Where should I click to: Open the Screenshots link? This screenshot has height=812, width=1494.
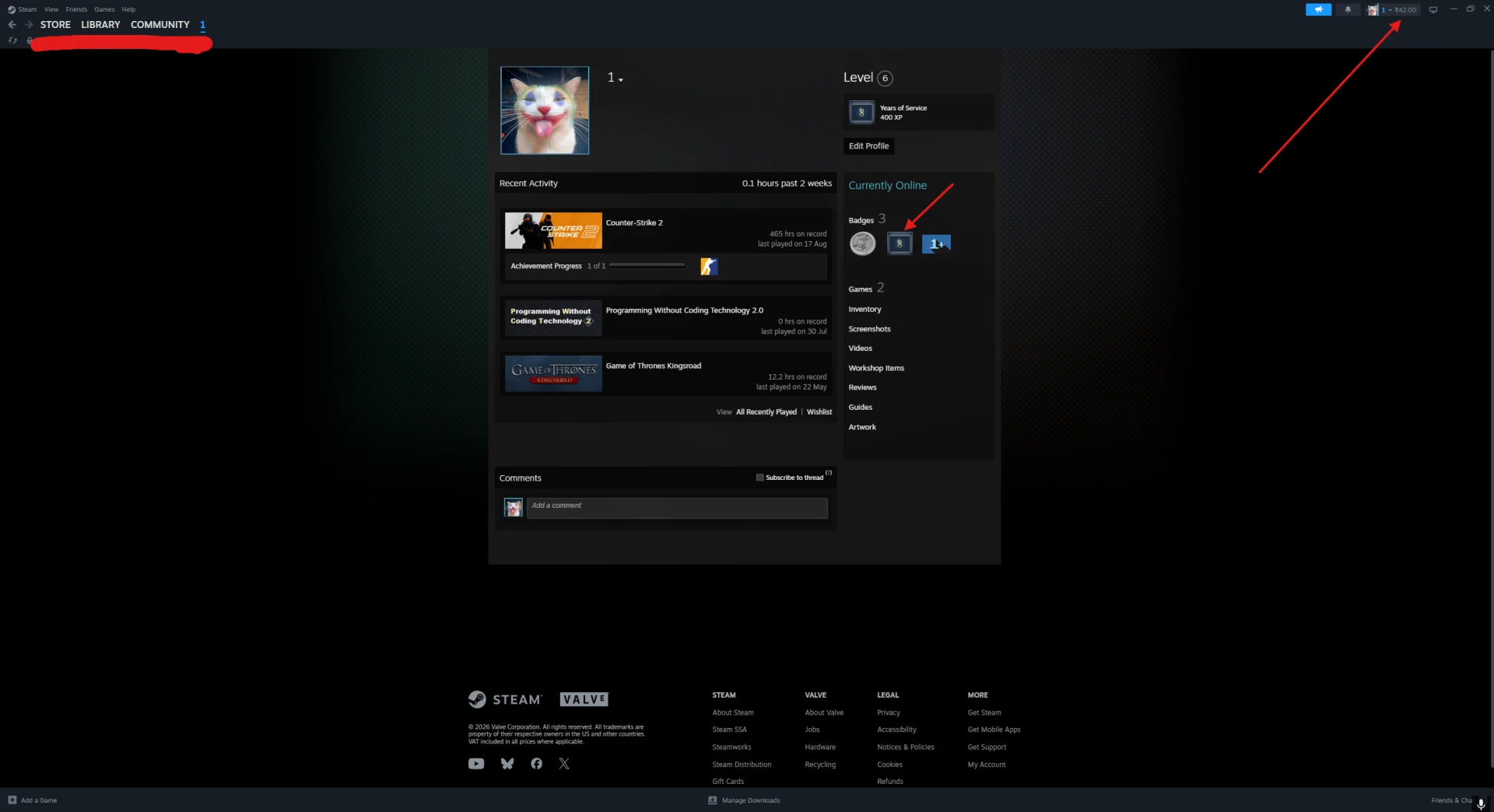869,329
